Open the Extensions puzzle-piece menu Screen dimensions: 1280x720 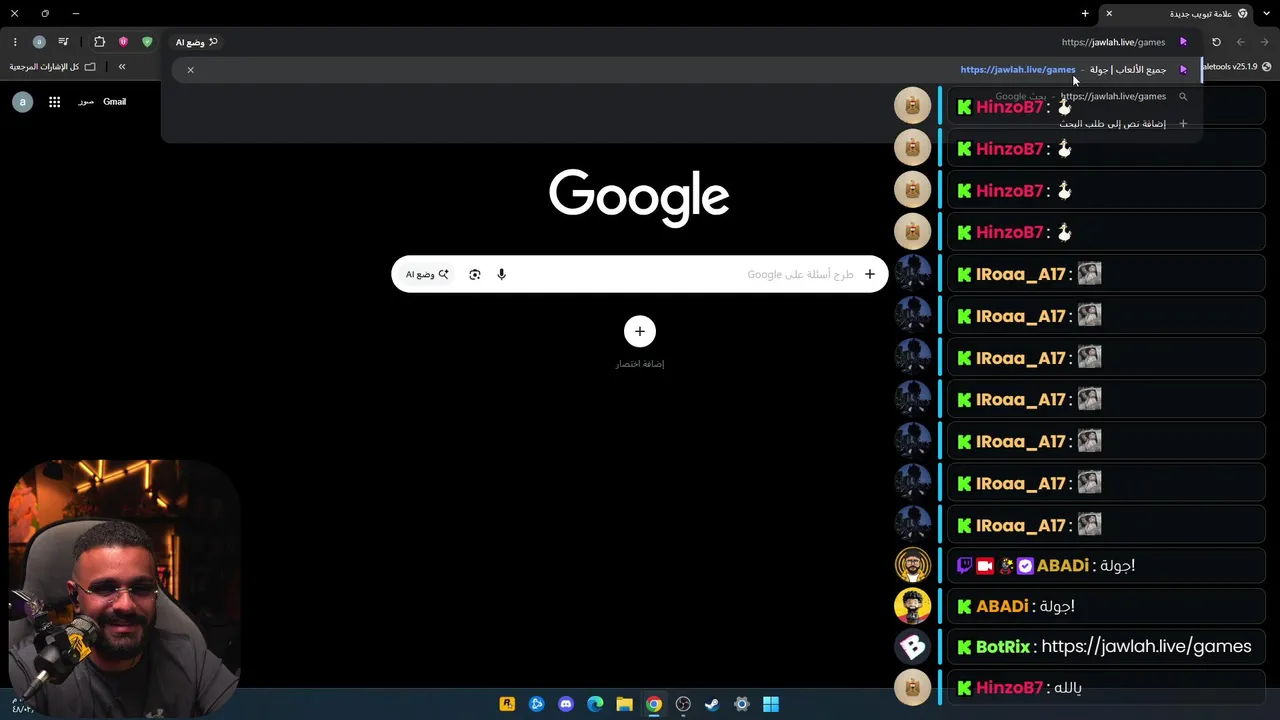coord(99,42)
